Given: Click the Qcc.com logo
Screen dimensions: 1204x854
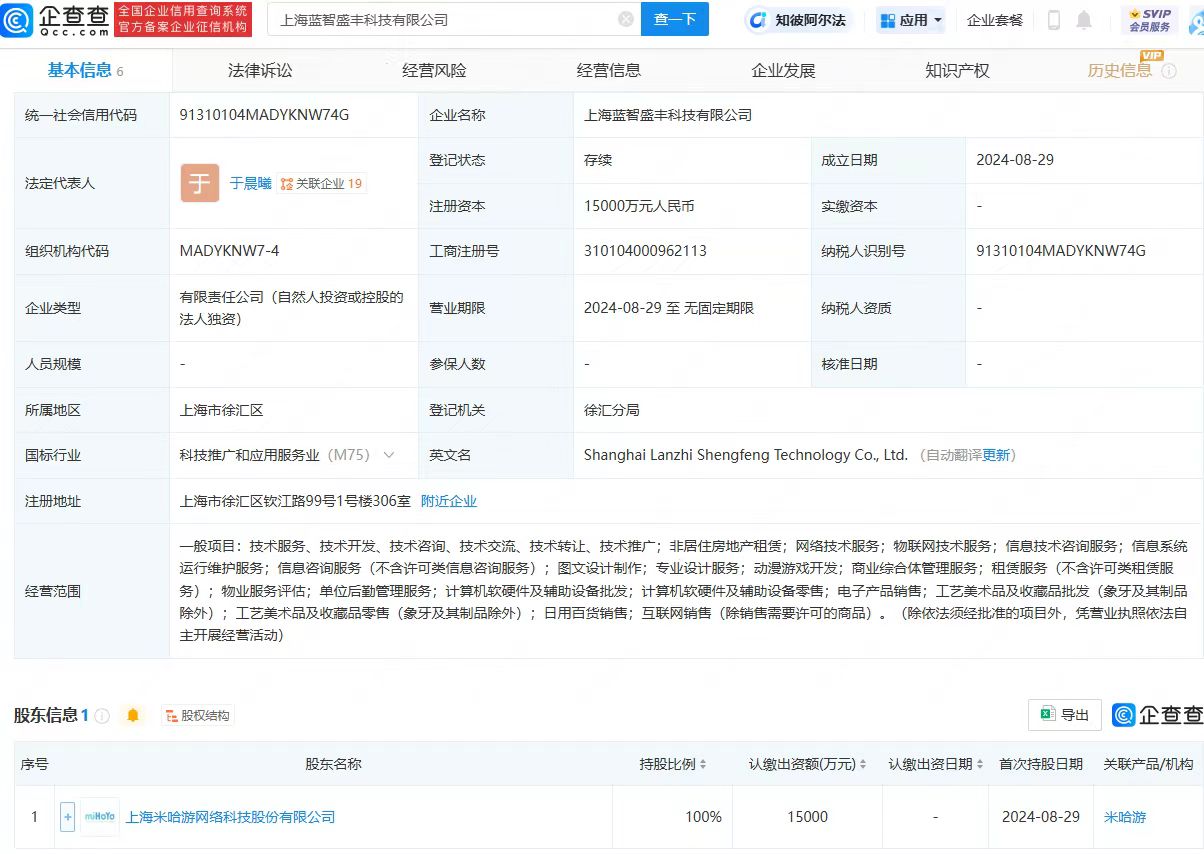Looking at the screenshot, I should point(56,19).
